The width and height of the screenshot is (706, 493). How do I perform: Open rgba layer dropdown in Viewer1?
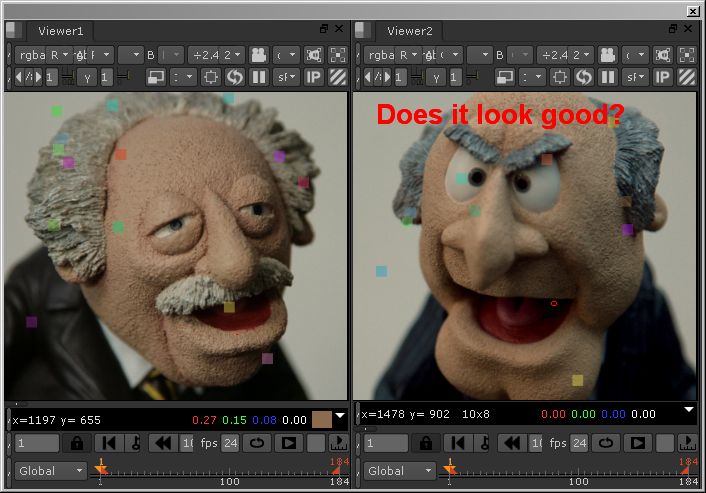pyautogui.click(x=32, y=55)
